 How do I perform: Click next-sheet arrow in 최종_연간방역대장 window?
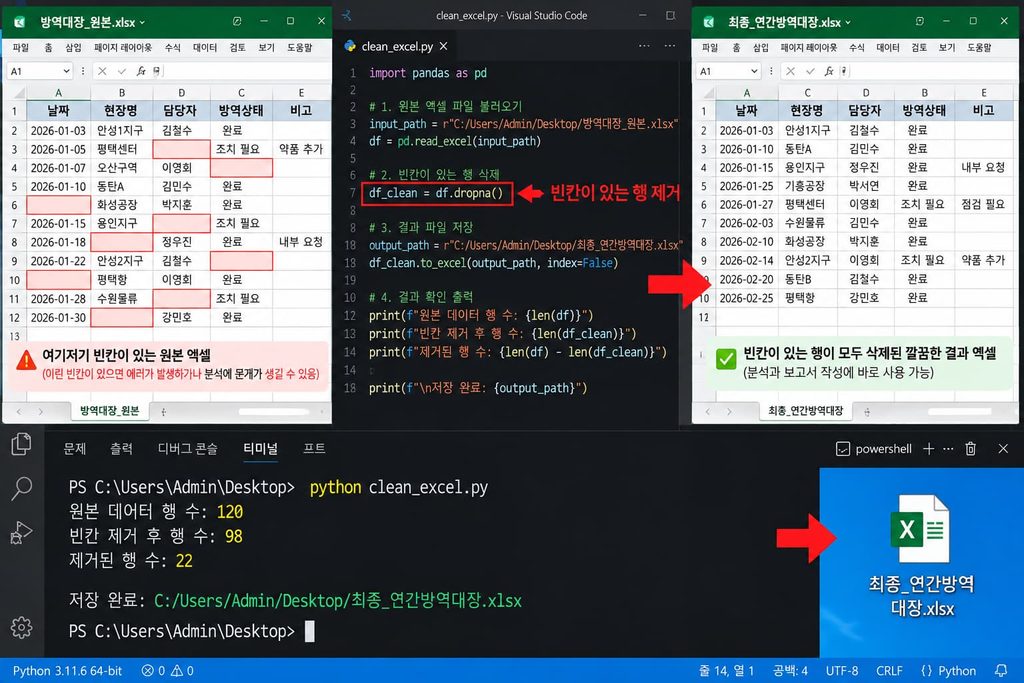[729, 411]
